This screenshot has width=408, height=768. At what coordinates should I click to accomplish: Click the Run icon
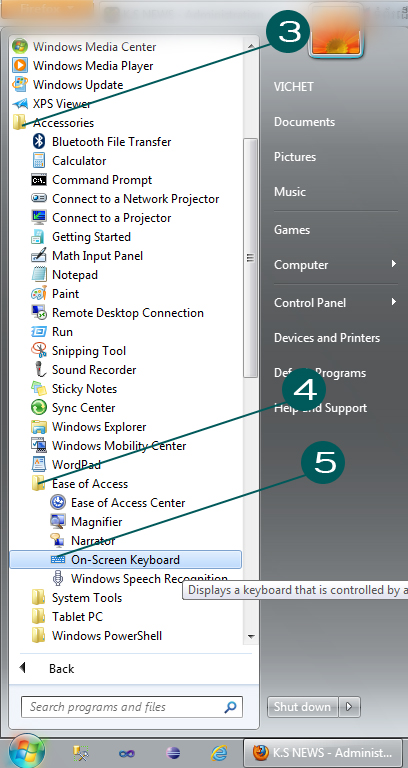pos(39,332)
